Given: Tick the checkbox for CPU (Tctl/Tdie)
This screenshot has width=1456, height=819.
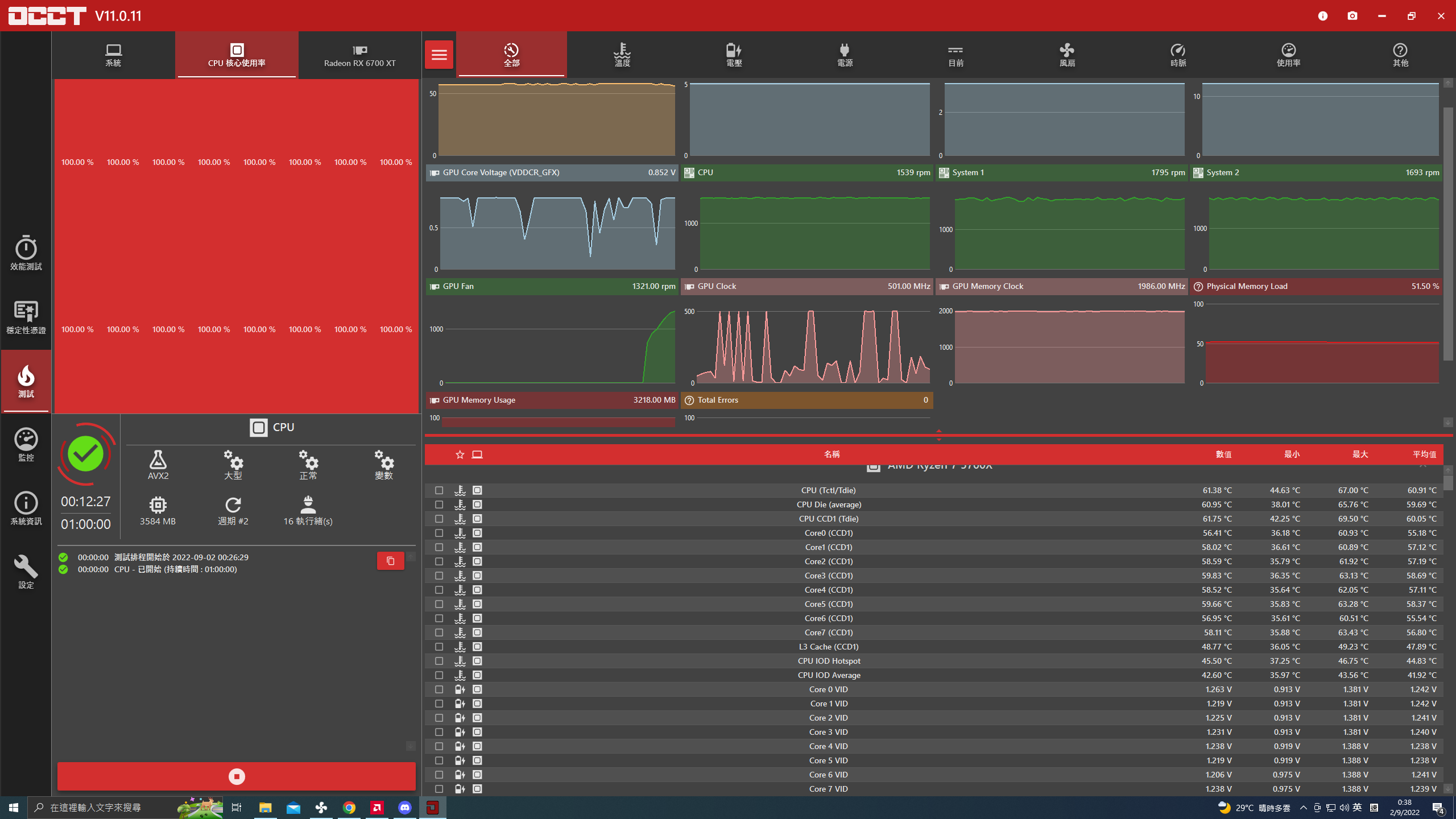Looking at the screenshot, I should [439, 490].
